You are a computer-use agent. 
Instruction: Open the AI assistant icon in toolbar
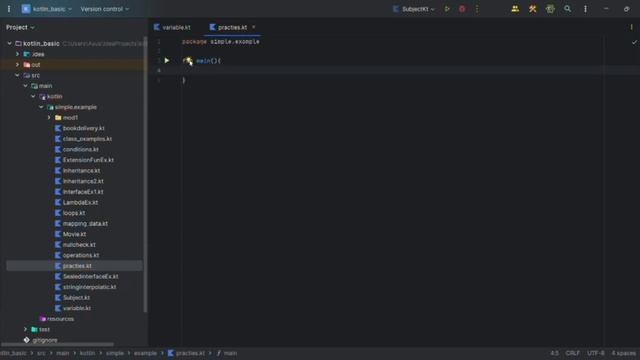pyautogui.click(x=550, y=9)
